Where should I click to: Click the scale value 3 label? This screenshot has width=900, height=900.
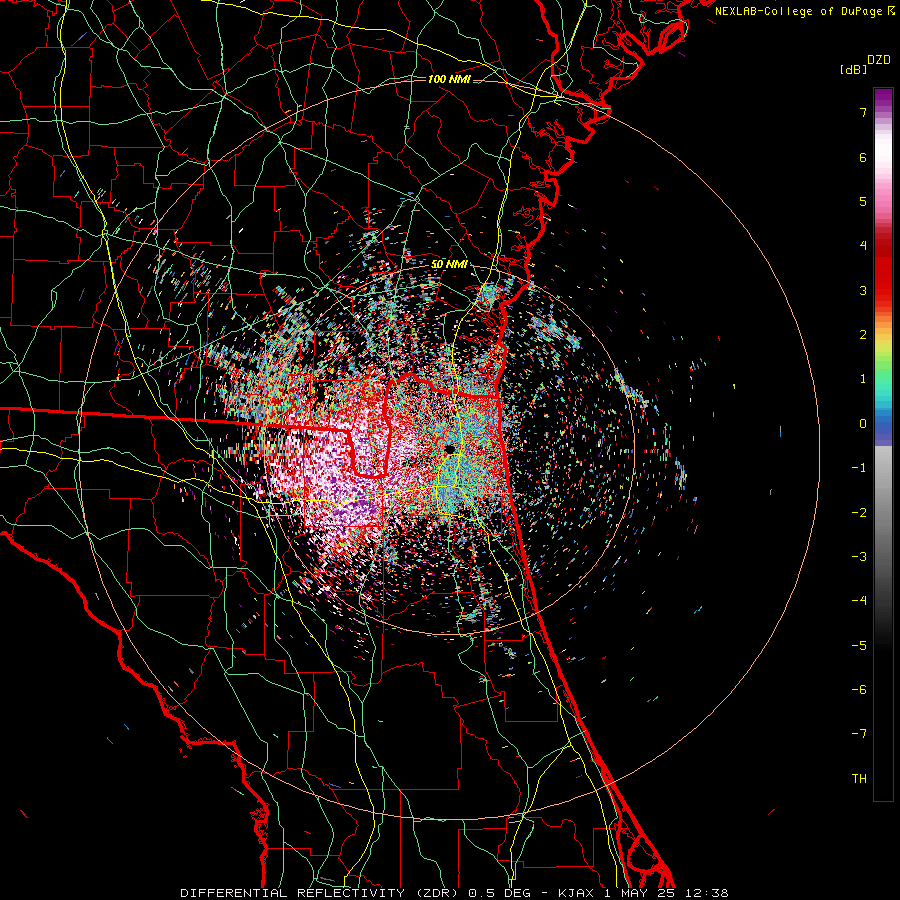click(863, 290)
